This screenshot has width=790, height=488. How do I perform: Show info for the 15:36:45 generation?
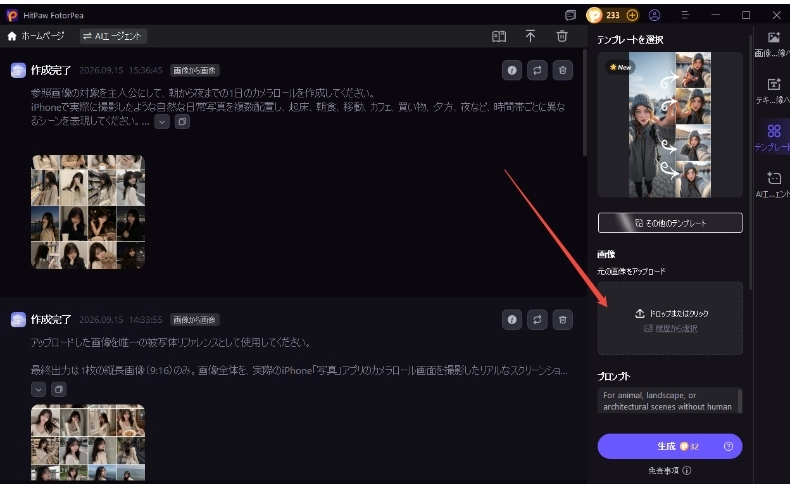click(512, 71)
